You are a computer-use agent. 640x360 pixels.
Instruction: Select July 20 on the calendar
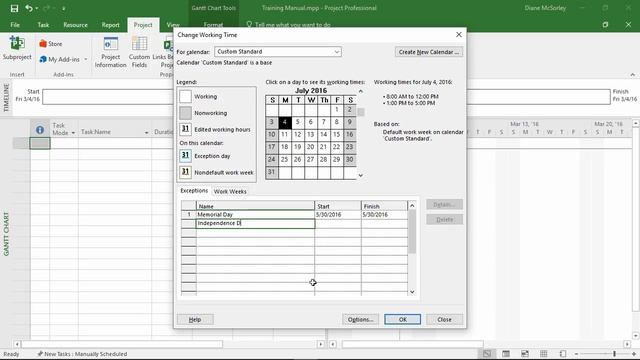(x=311, y=147)
